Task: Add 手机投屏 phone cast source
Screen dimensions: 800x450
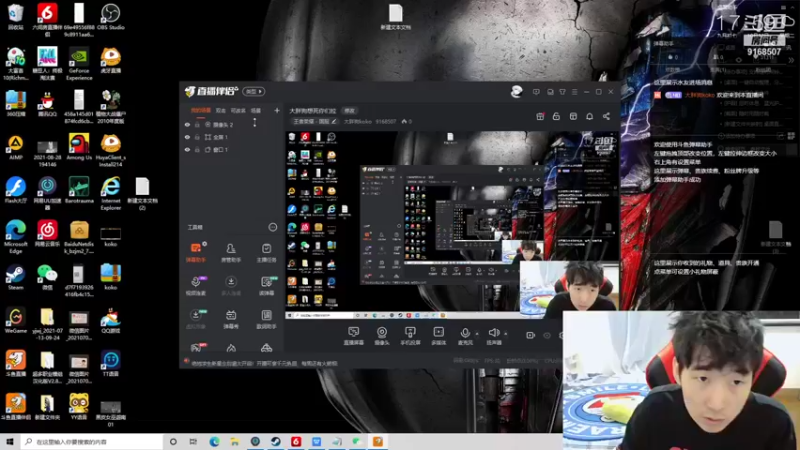Action: tap(410, 336)
